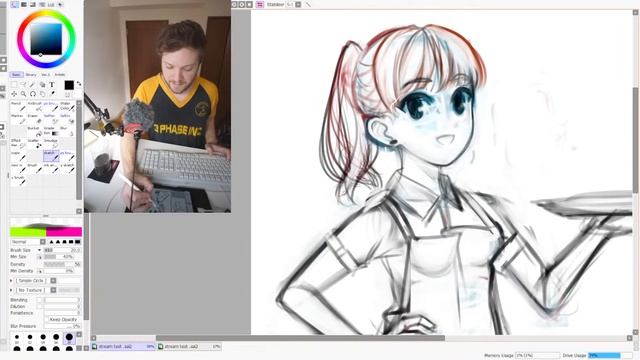Image resolution: width=640 pixels, height=360 pixels.
Task: Click the rotate-right view icon above canvas
Action: pyautogui.click(x=242, y=4)
